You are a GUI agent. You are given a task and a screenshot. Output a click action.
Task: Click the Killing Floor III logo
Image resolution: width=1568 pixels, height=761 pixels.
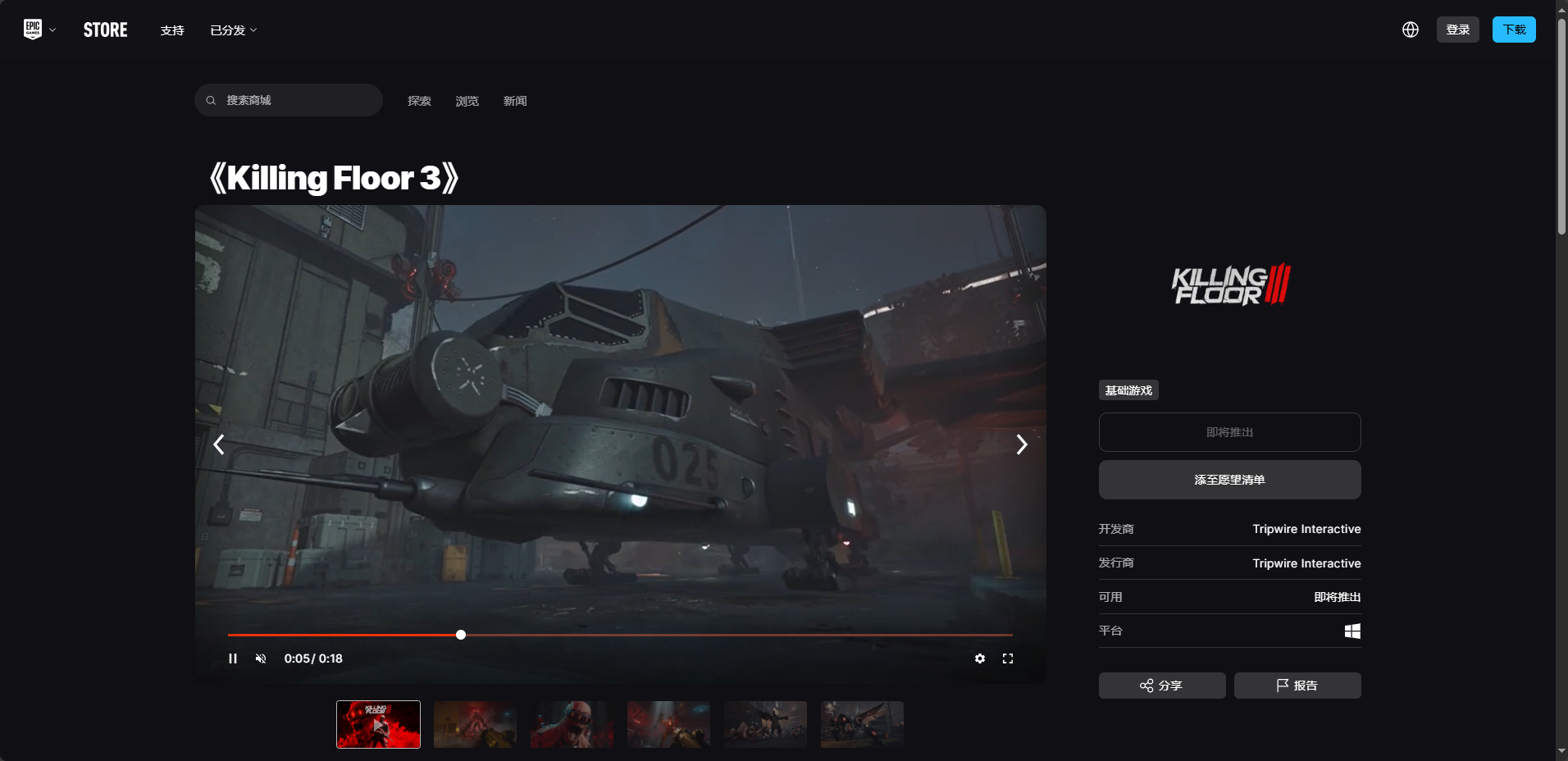1230,285
